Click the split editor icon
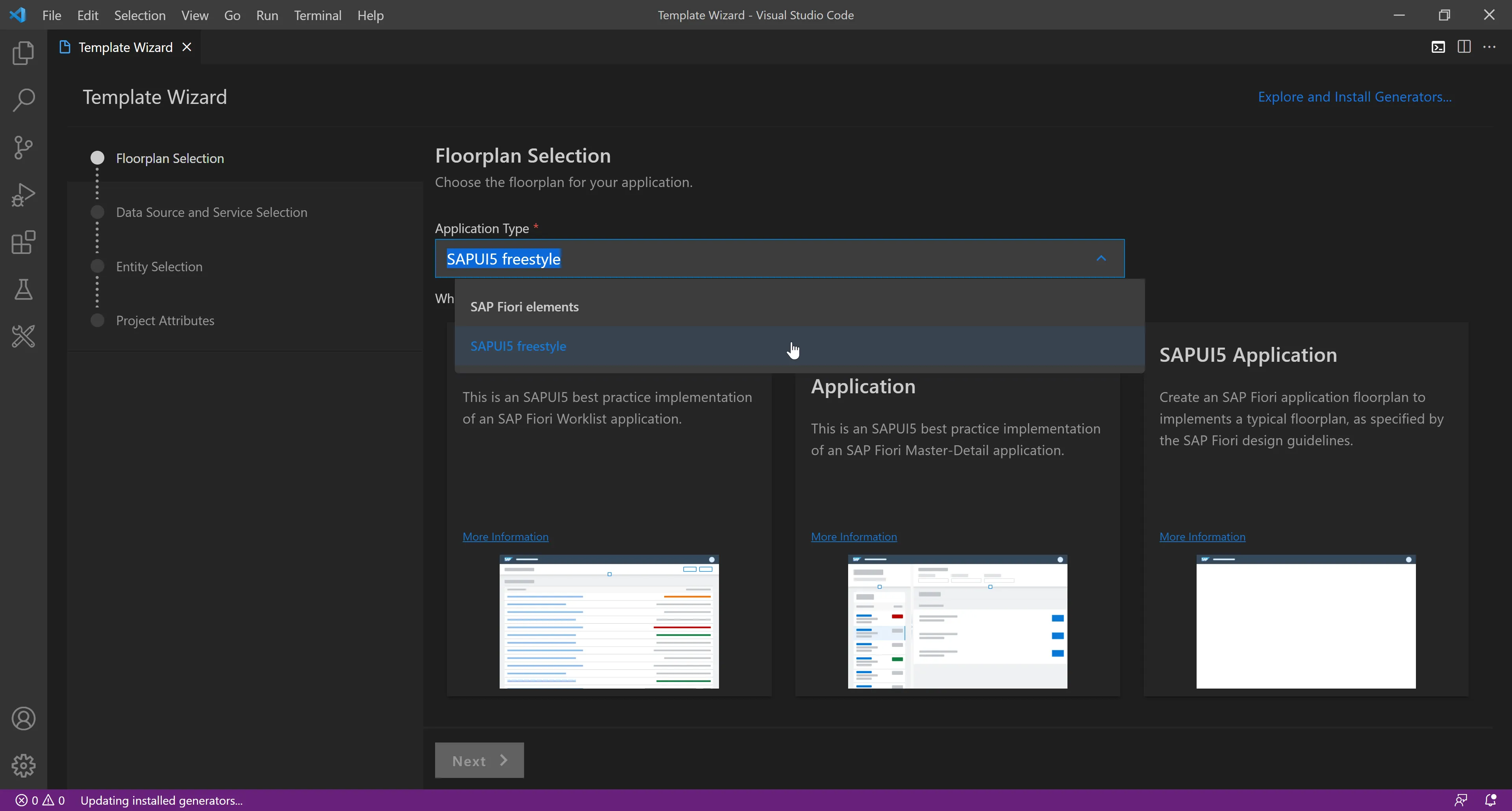 click(1464, 47)
